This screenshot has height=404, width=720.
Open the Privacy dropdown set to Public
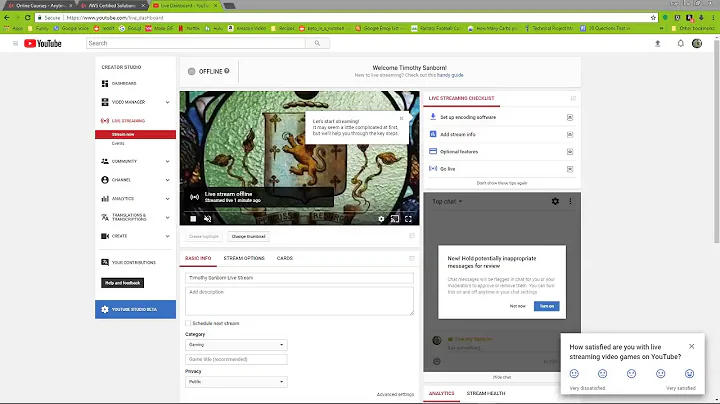pos(236,382)
